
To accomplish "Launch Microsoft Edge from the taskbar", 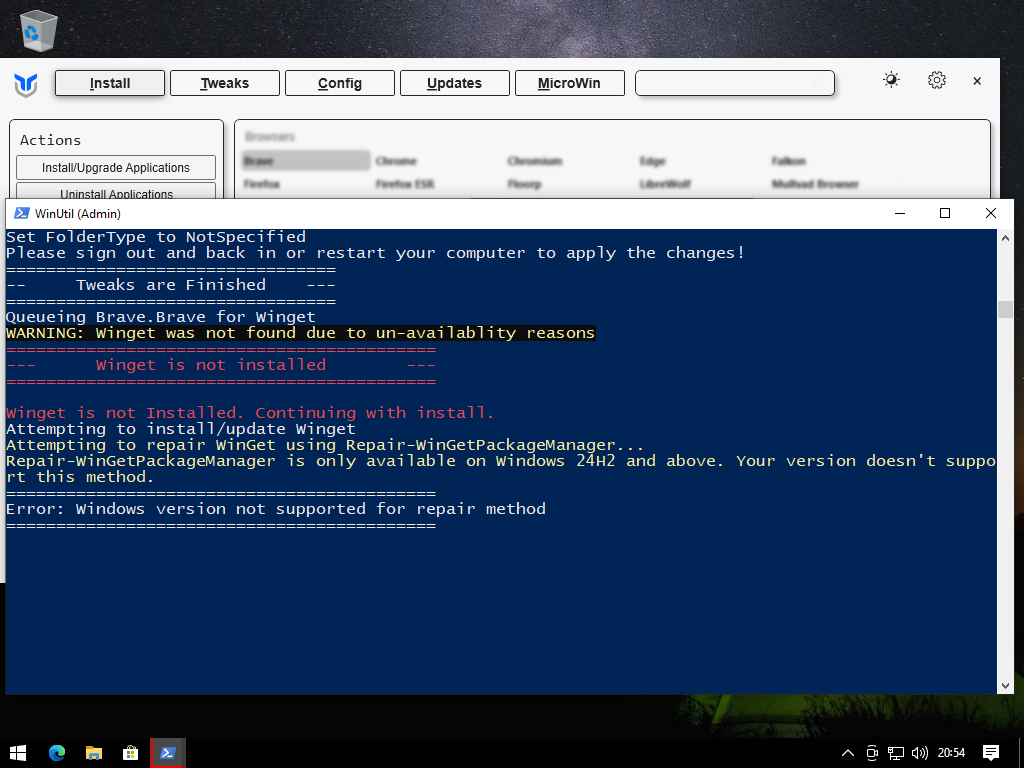I will tap(57, 753).
